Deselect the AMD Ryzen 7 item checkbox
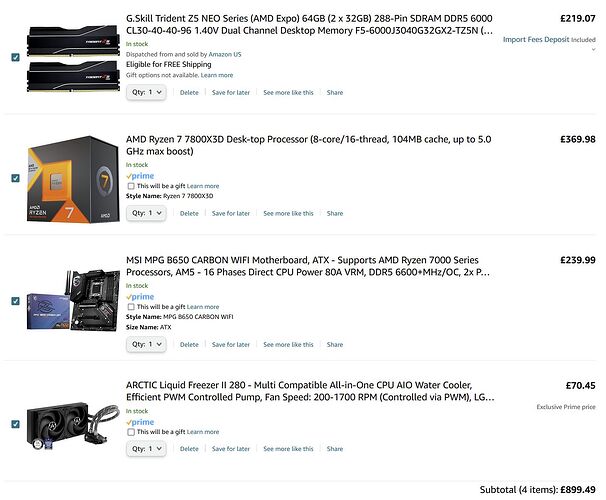Image resolution: width=606 pixels, height=500 pixels. click(x=15, y=178)
